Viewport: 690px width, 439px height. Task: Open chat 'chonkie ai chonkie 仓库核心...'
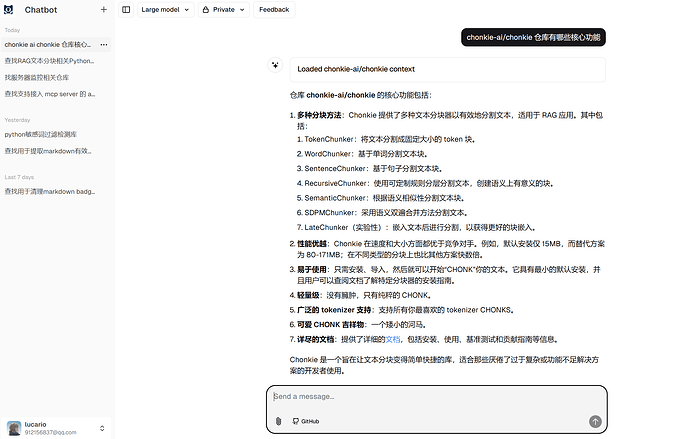click(x=48, y=44)
